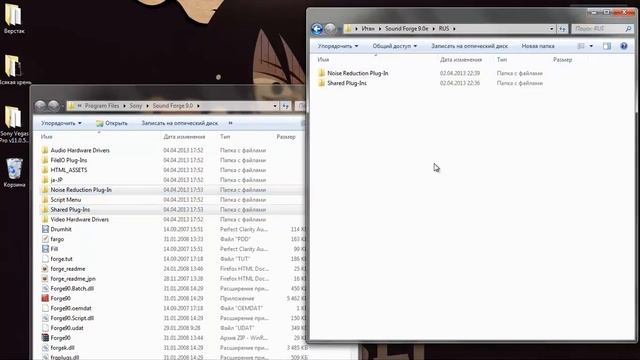Open view options dropdown arrow in RUS window

pyautogui.click(x=591, y=46)
